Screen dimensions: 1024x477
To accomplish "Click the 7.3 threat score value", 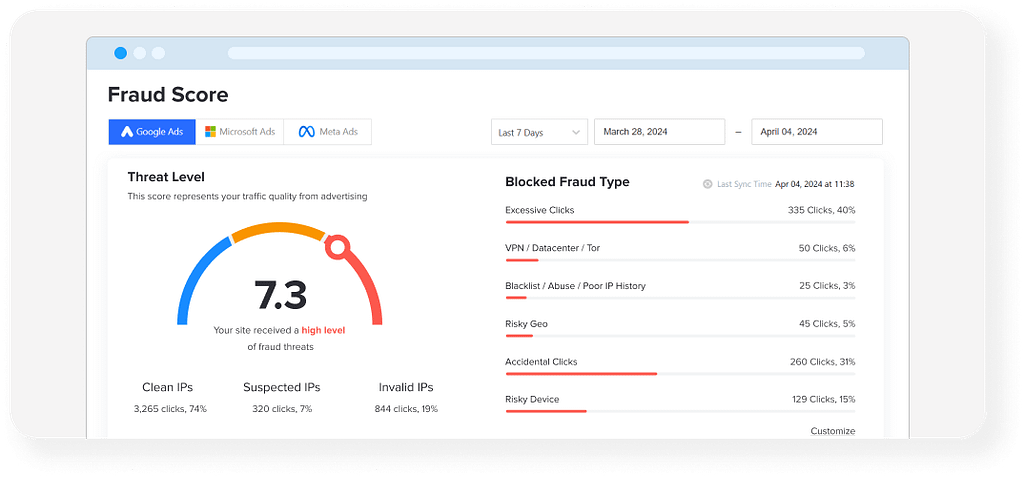I will click(281, 295).
